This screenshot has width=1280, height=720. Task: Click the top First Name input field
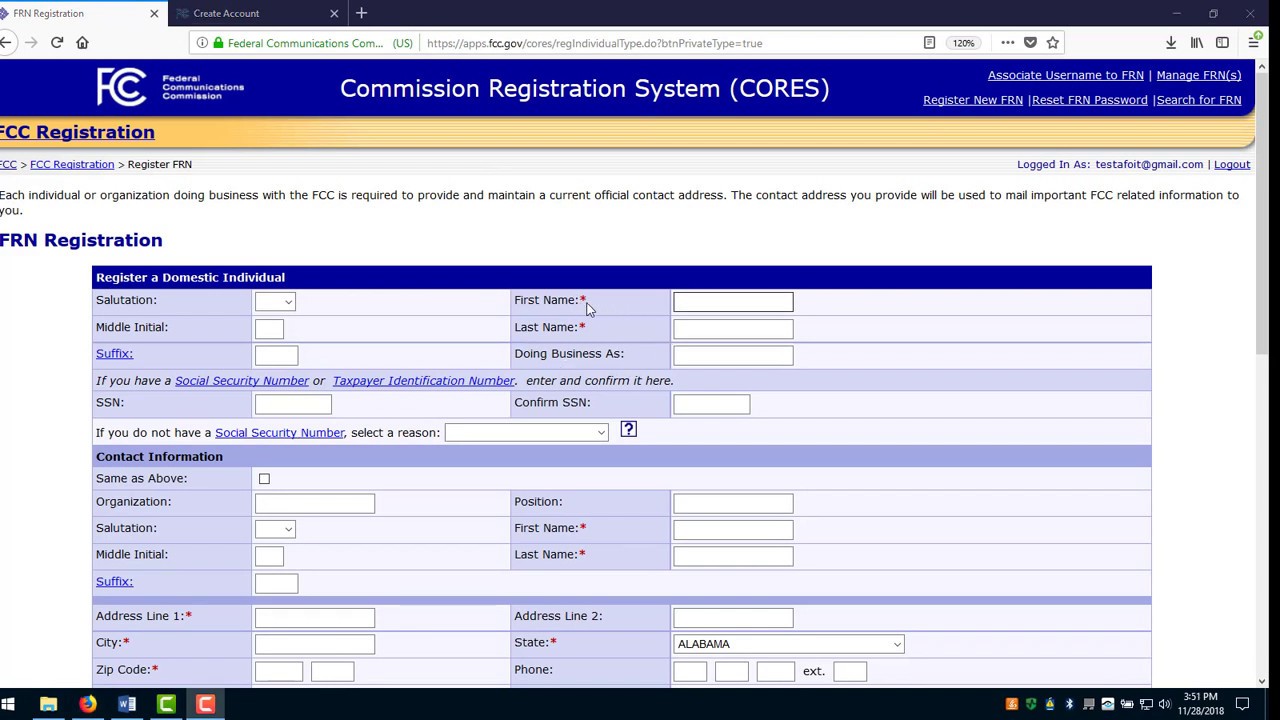point(733,301)
